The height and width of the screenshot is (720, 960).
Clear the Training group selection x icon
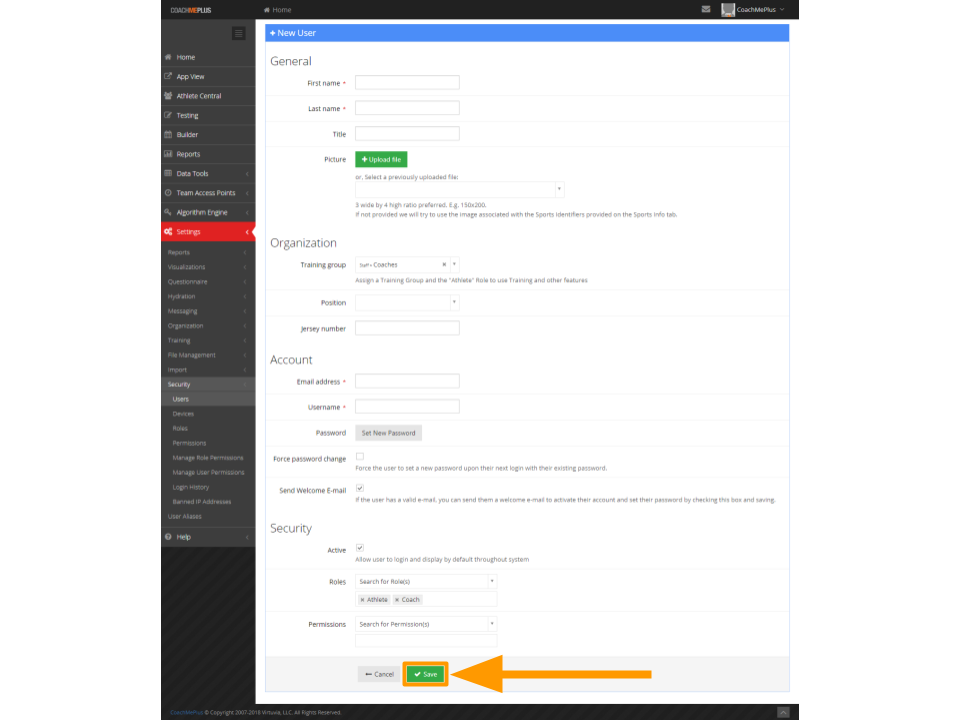pos(444,265)
